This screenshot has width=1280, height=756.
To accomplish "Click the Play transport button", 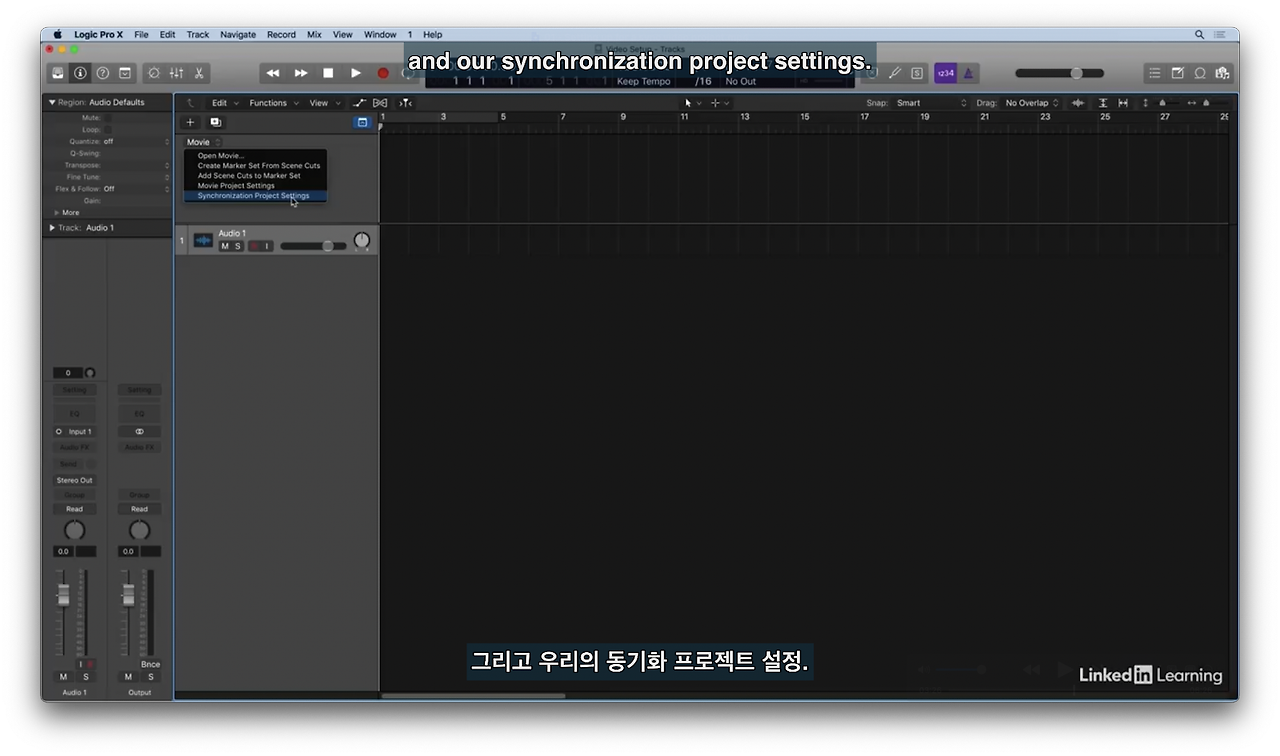I will (355, 73).
